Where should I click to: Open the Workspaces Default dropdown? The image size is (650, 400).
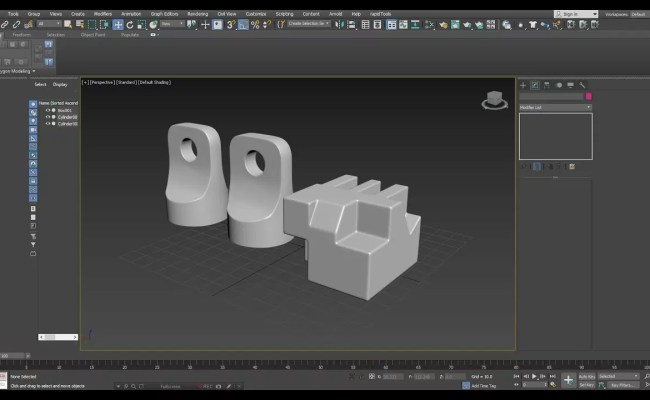[x=638, y=14]
